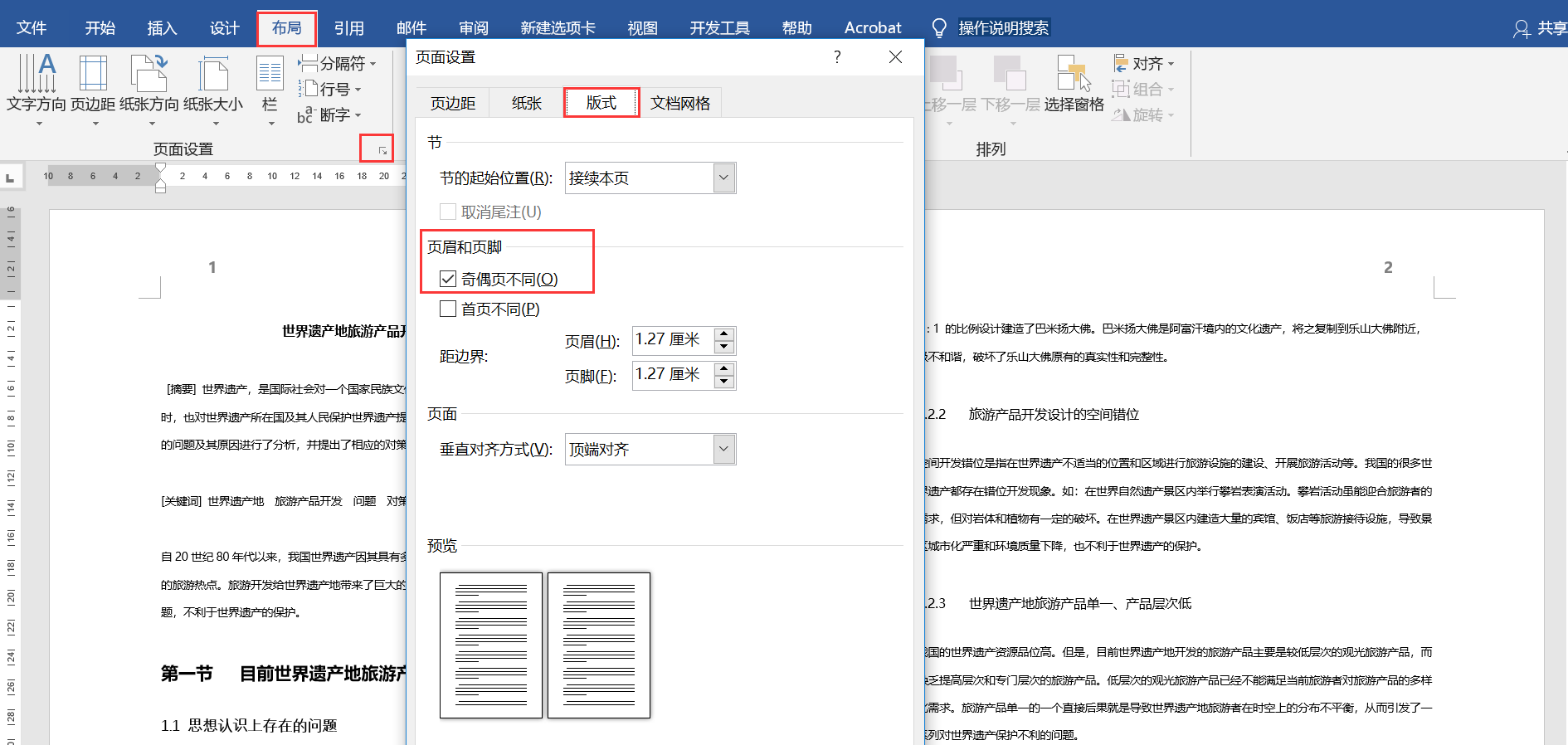Switch to the 页边距 dialog tab
Viewport: 1568px width, 745px height.
[453, 103]
